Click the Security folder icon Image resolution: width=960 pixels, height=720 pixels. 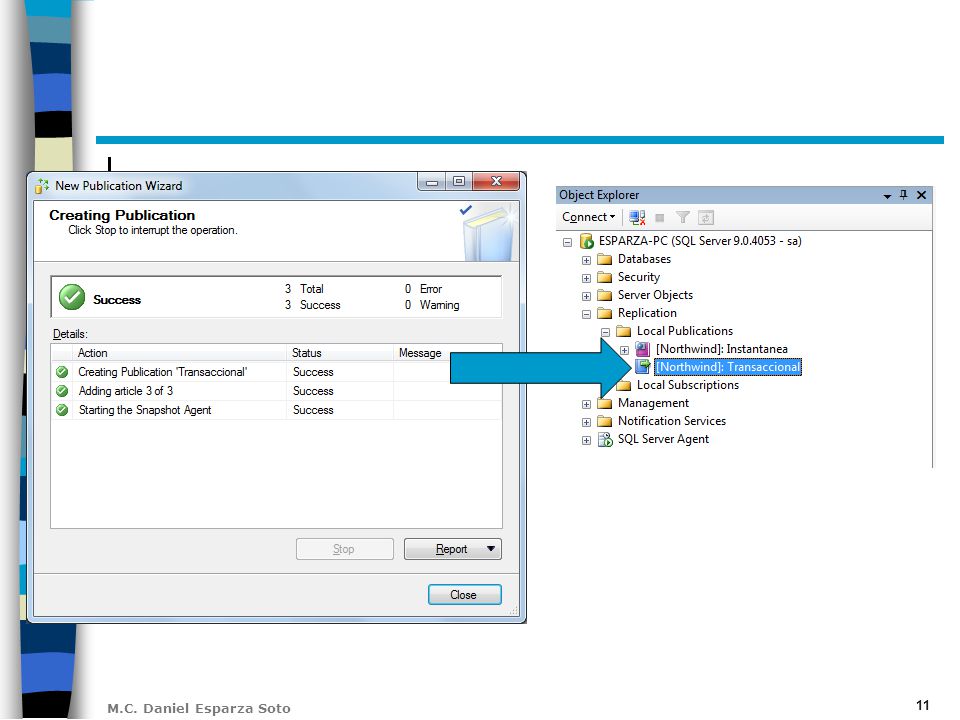point(605,277)
